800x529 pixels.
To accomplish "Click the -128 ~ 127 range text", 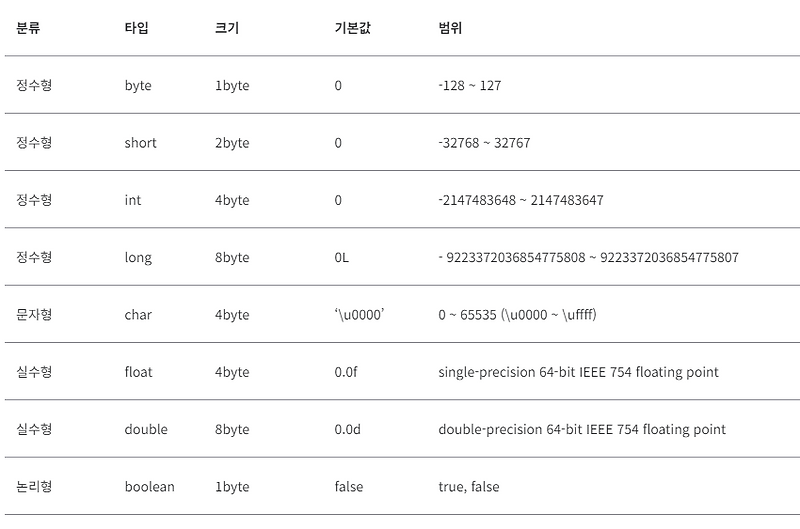I will click(x=470, y=85).
